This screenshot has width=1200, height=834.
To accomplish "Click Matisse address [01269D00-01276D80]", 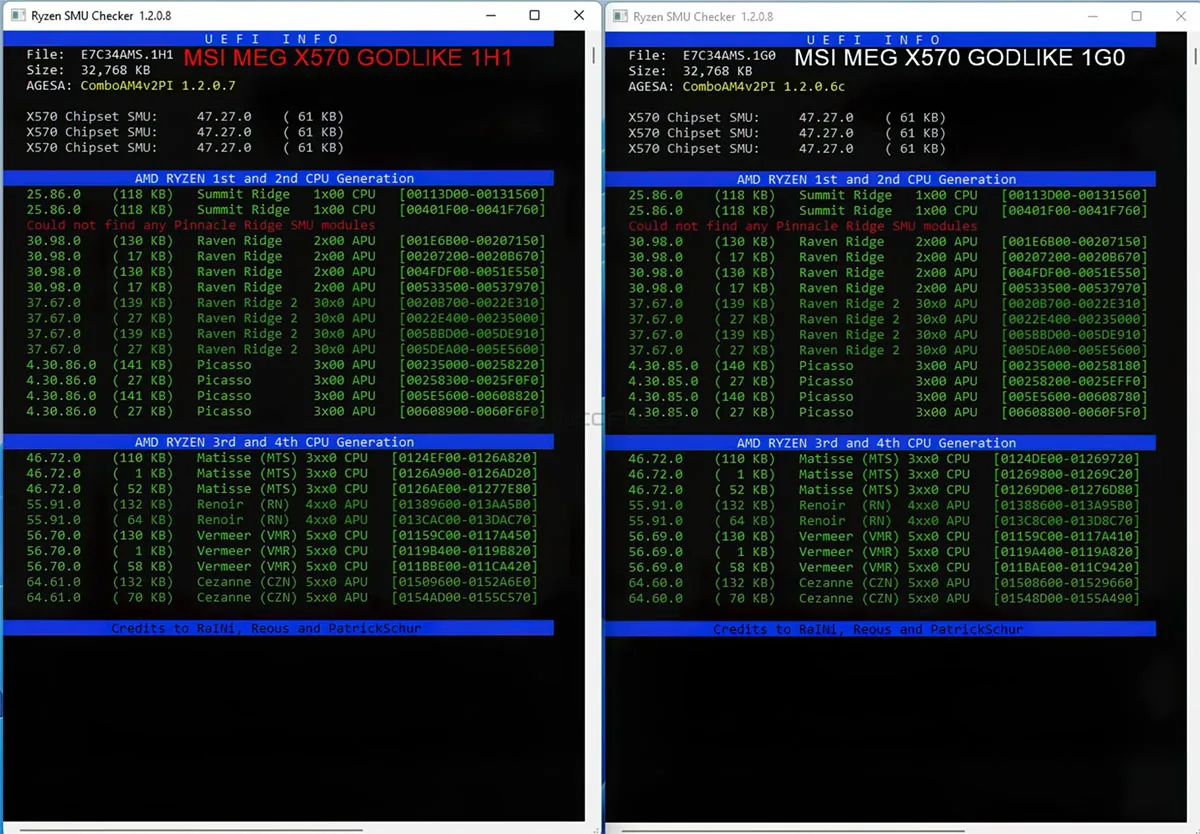I will pos(1066,490).
